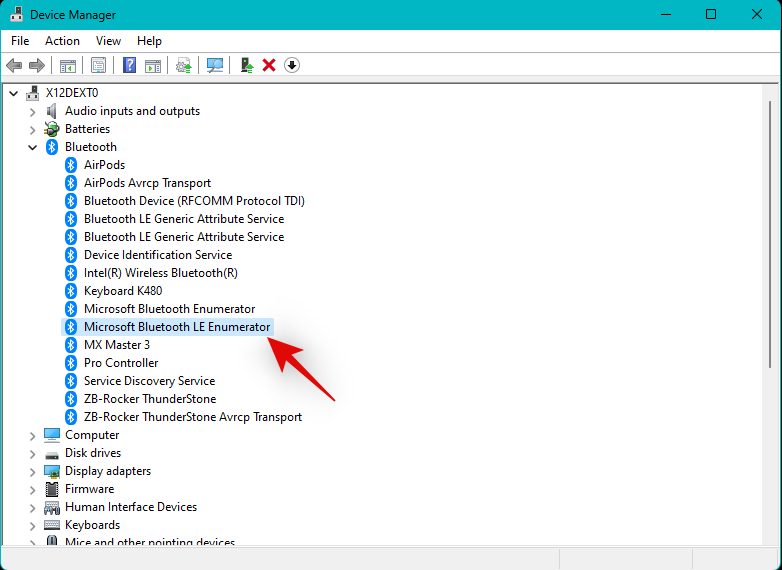Click the keyboard icon next to Keyboards
Screen dimensions: 782x570
(52, 525)
